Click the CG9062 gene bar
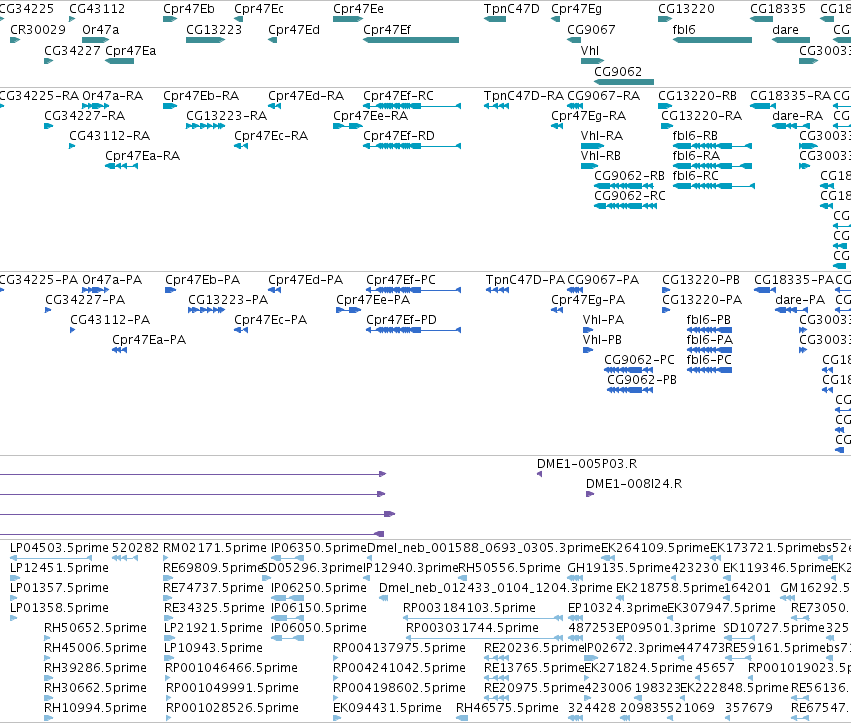 [x=624, y=82]
